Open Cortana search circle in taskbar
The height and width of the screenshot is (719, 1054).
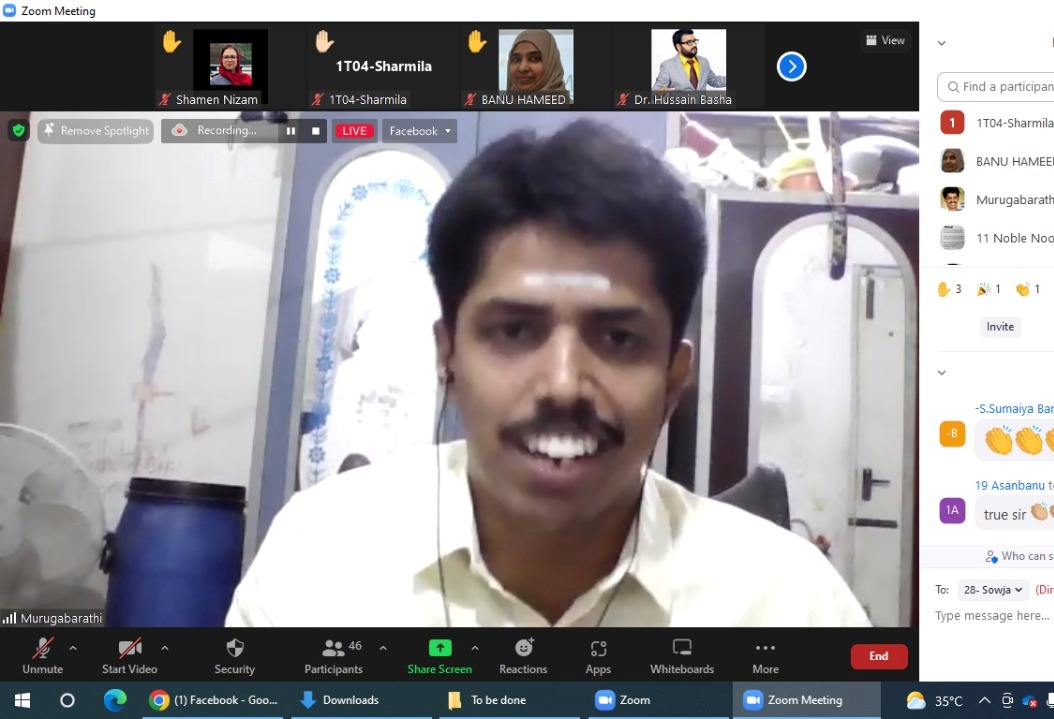pos(67,700)
